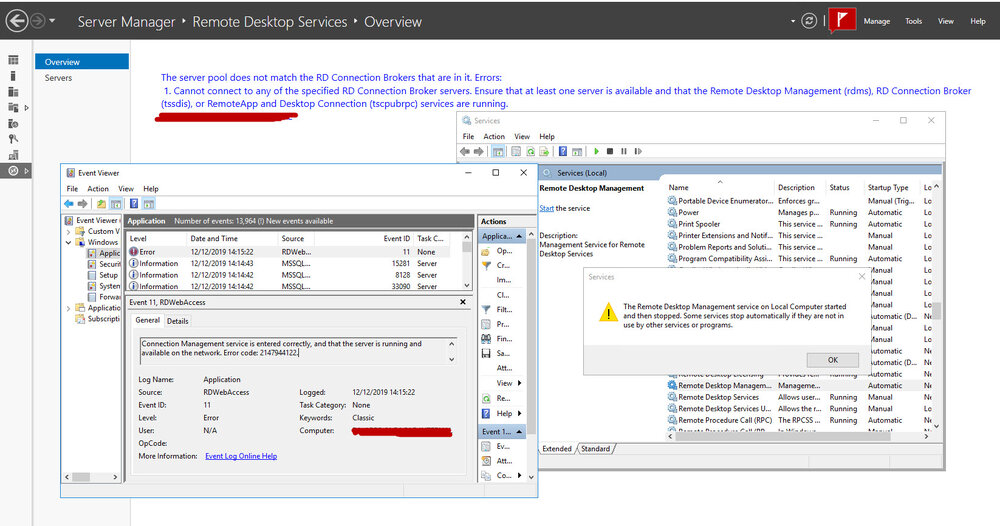Expand the Help submenu arrow in Actions pane
1000x526 pixels.
[520, 413]
